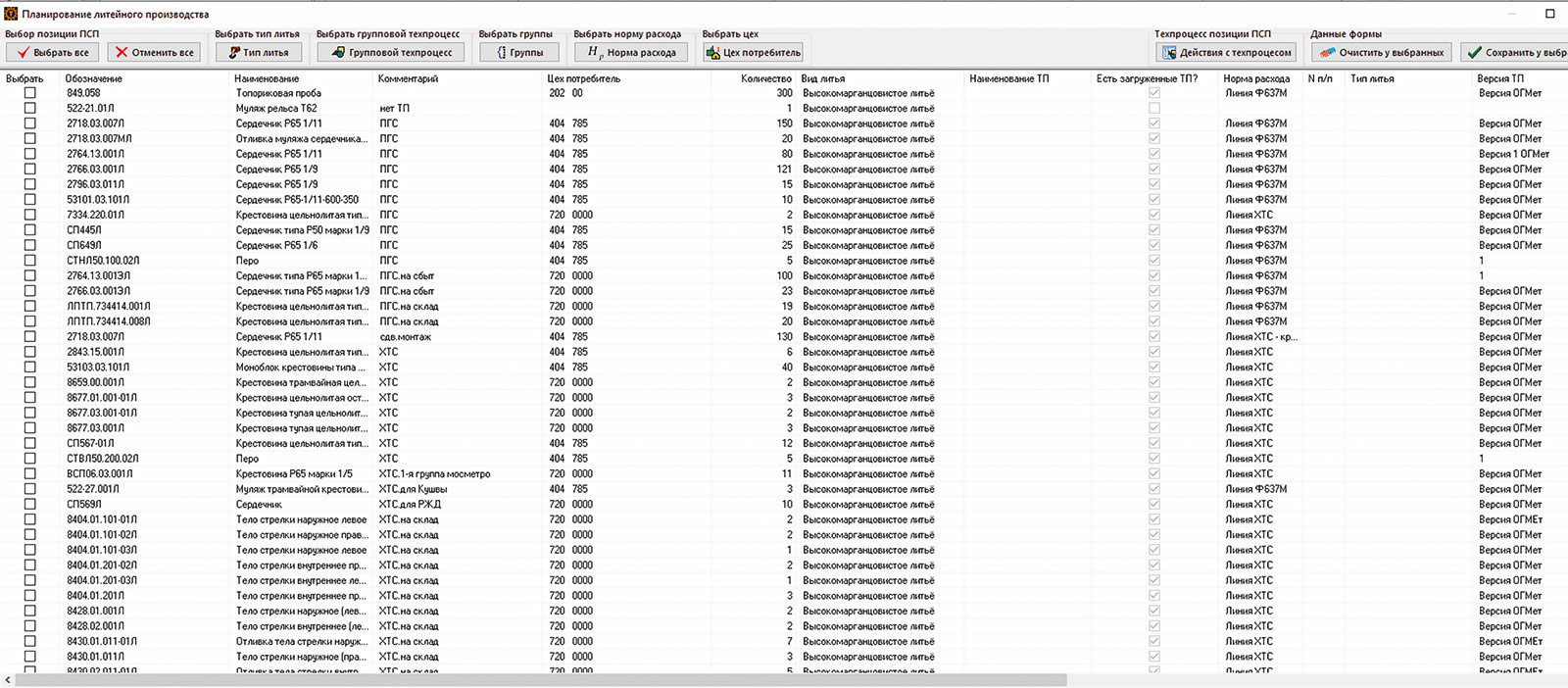This screenshot has height=688, width=1568.
Task: Select the designation 8428.02.001Л
Action: point(95,625)
